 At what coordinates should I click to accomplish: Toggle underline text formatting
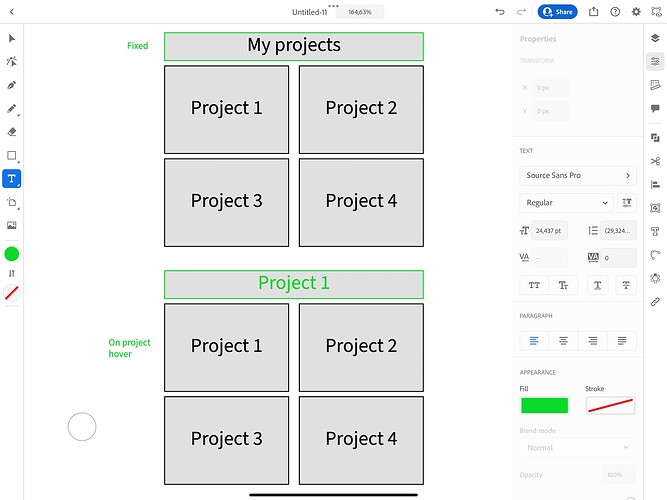[x=597, y=285]
